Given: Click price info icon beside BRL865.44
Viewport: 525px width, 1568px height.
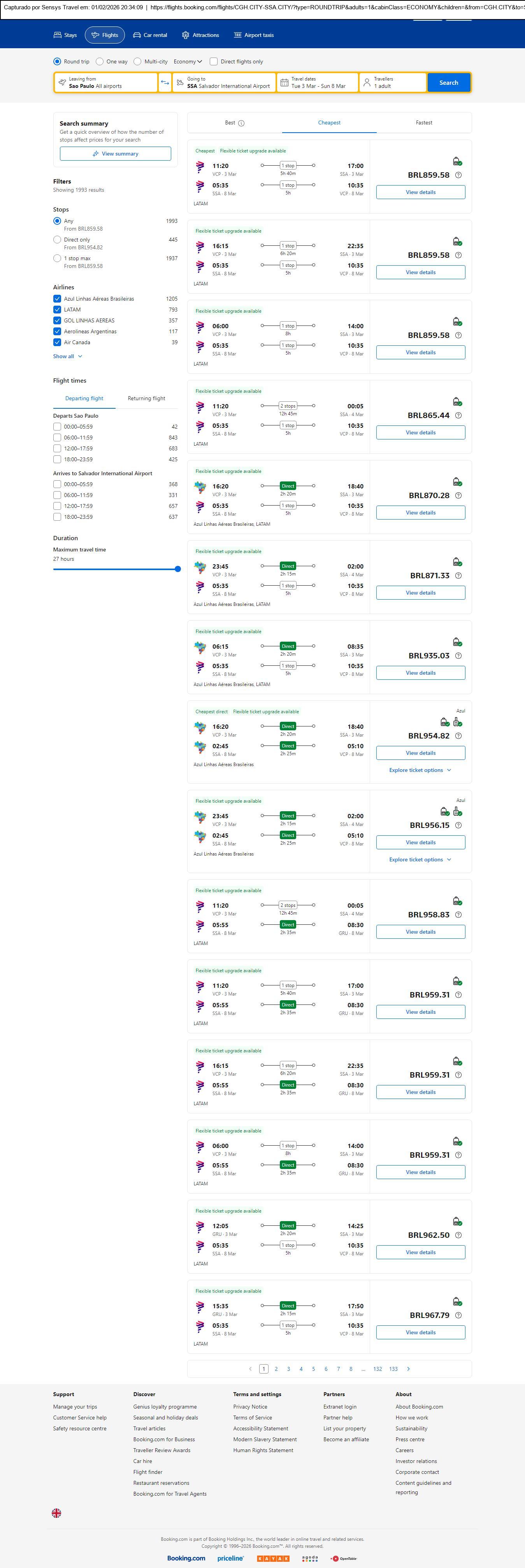Looking at the screenshot, I should [458, 416].
